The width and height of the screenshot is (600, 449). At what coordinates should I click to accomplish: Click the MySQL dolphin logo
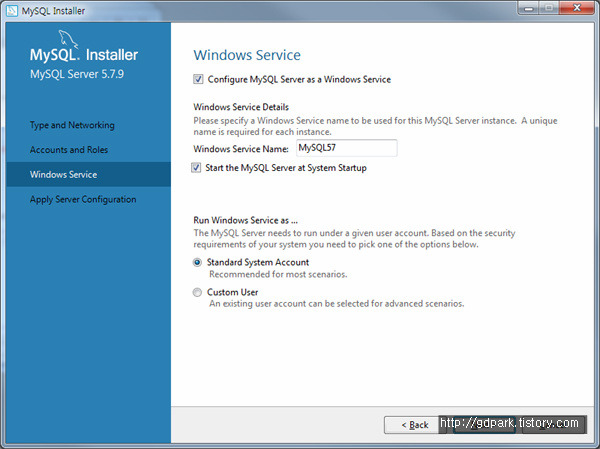pos(68,39)
